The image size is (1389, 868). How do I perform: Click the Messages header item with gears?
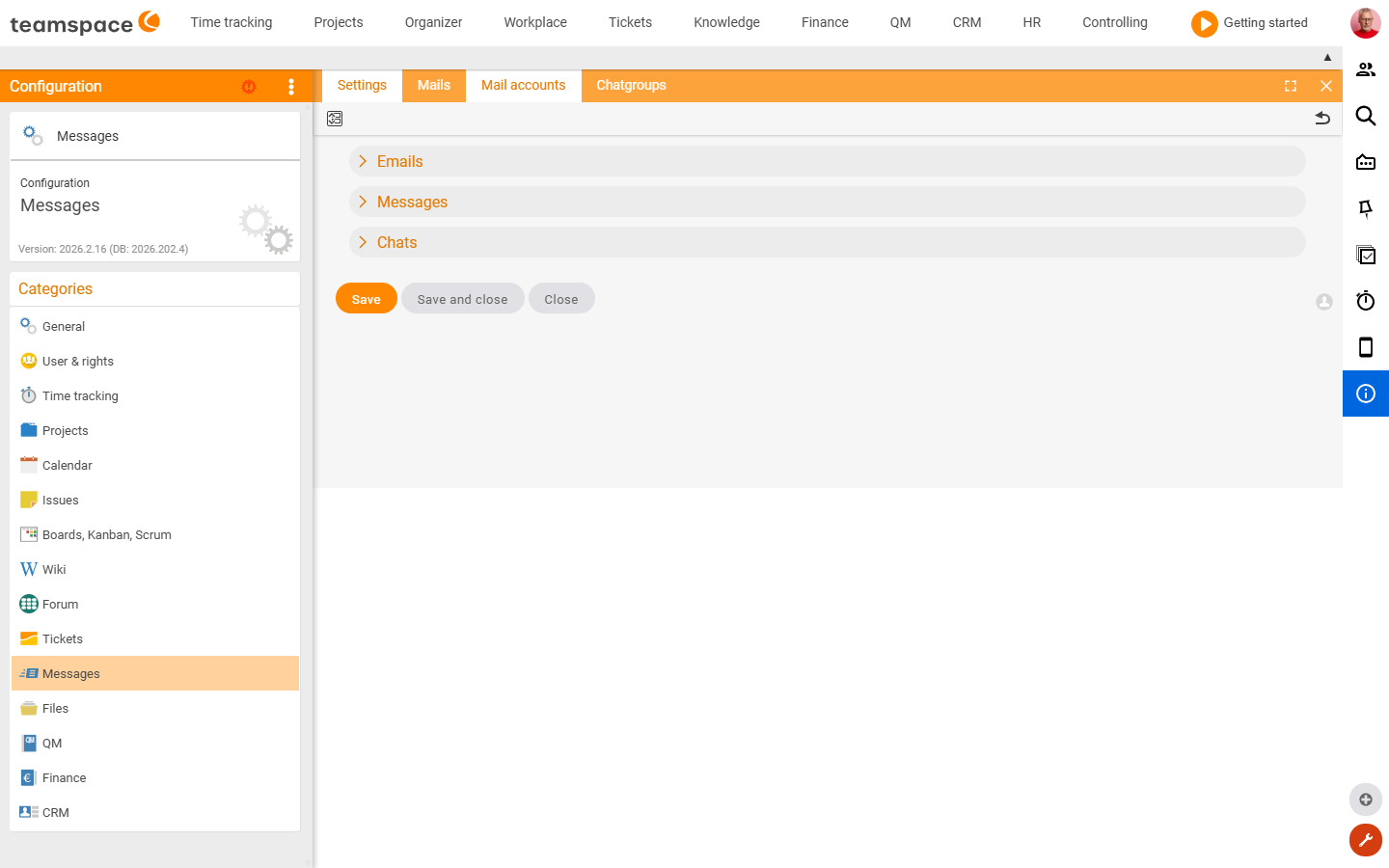click(155, 136)
